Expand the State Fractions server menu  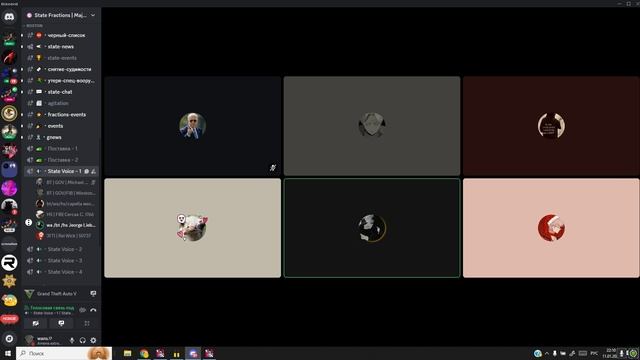pos(61,15)
